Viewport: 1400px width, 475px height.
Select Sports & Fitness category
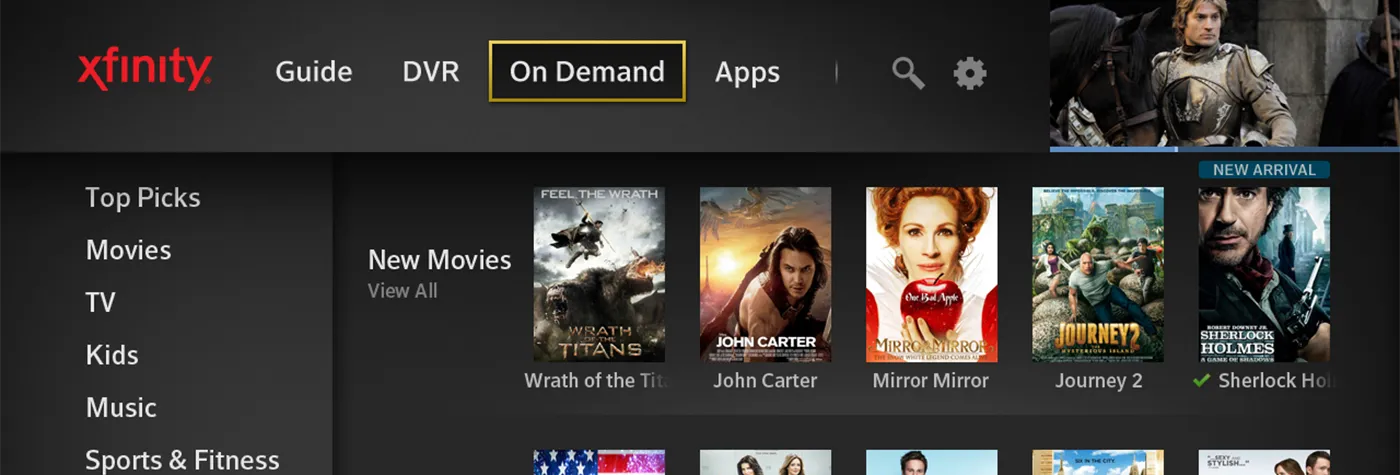click(x=182, y=459)
